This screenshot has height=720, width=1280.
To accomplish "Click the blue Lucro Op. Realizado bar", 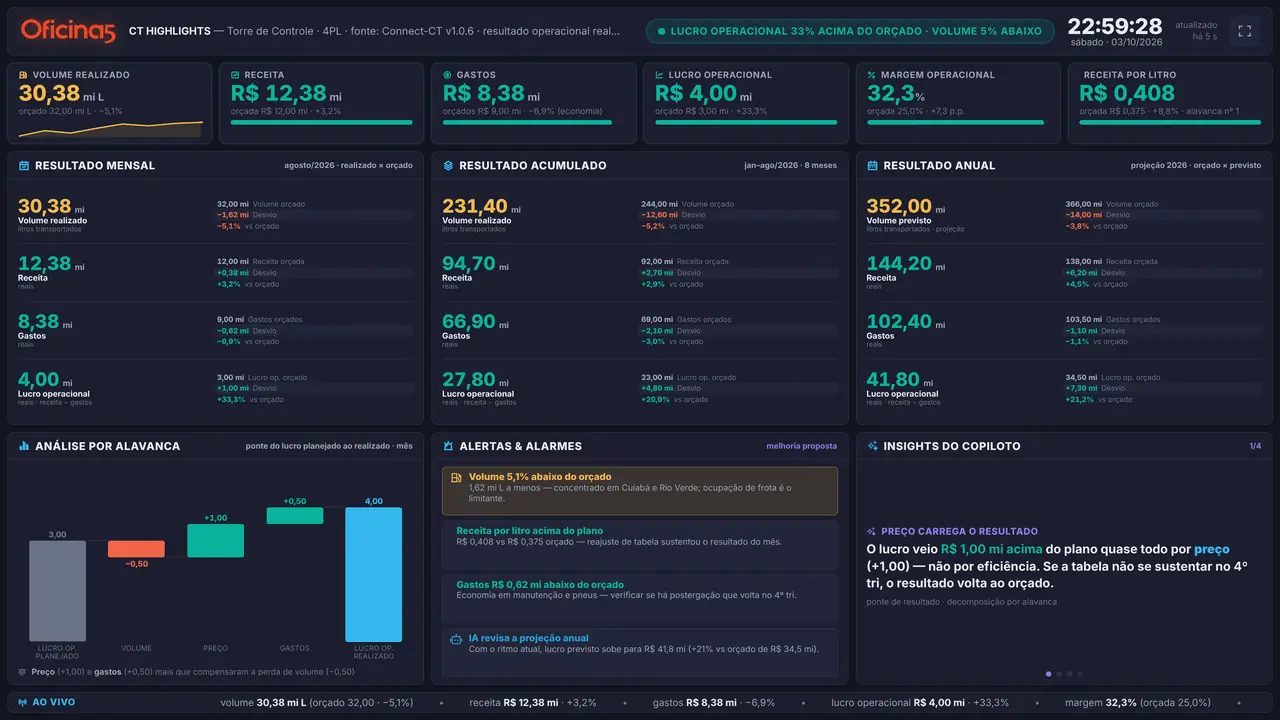I will pos(374,574).
